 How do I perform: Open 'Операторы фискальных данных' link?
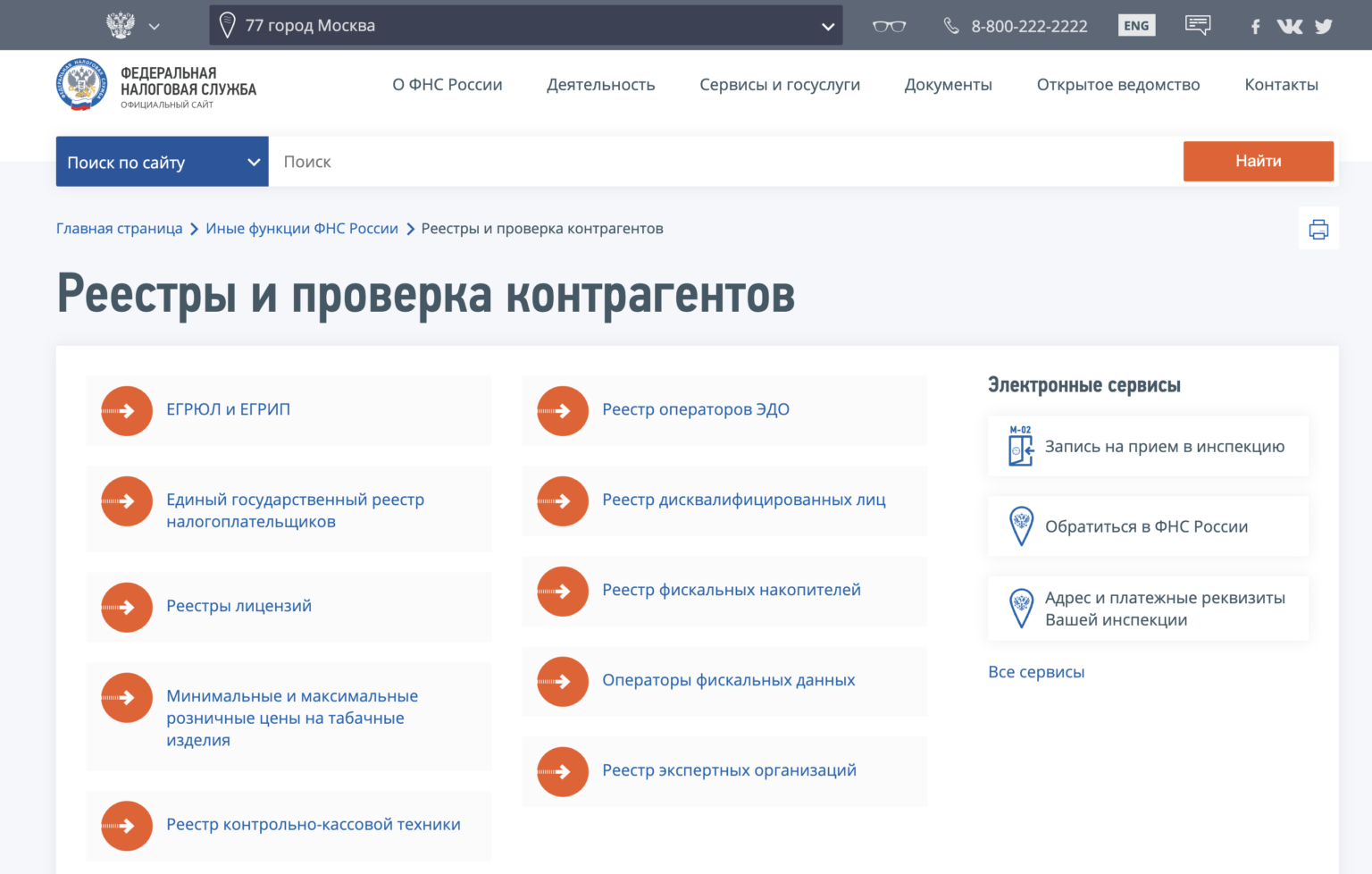729,680
